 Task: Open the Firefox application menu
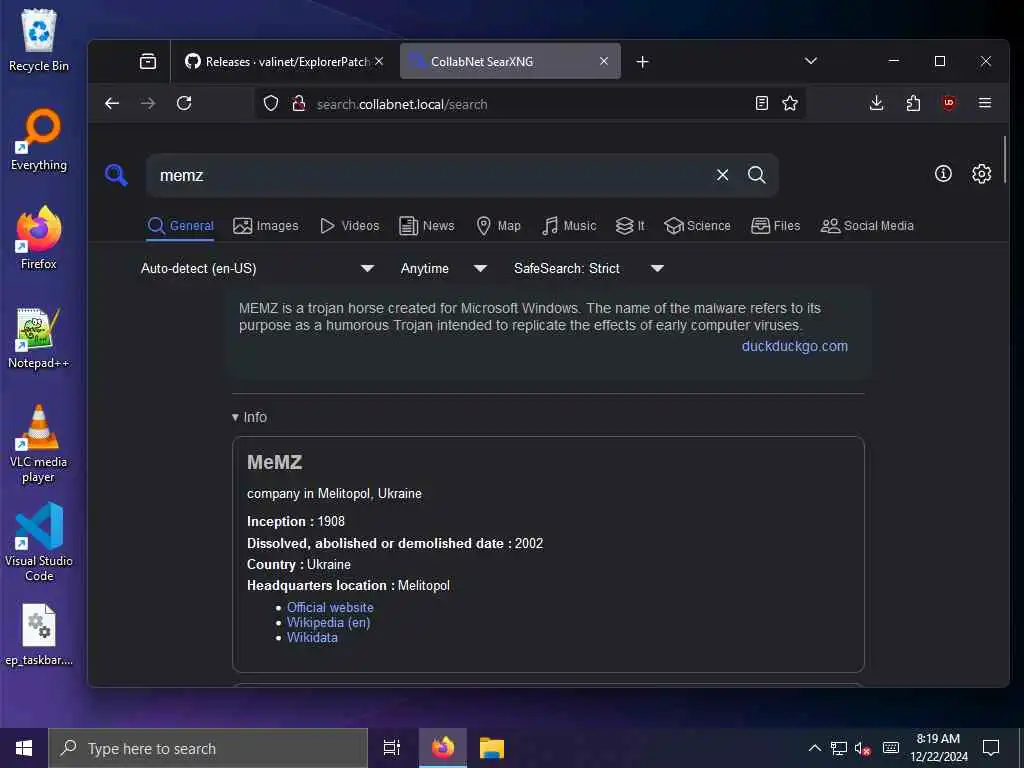click(x=985, y=103)
